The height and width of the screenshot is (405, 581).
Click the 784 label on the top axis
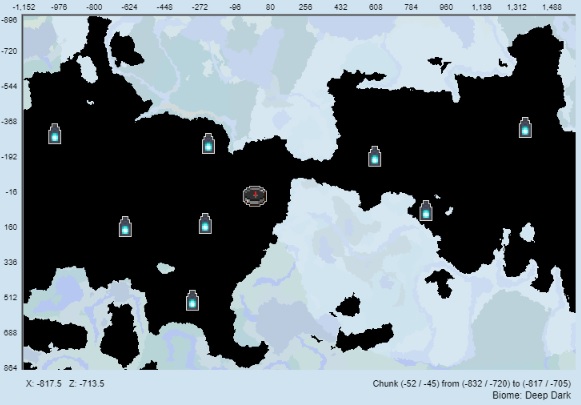coord(411,7)
